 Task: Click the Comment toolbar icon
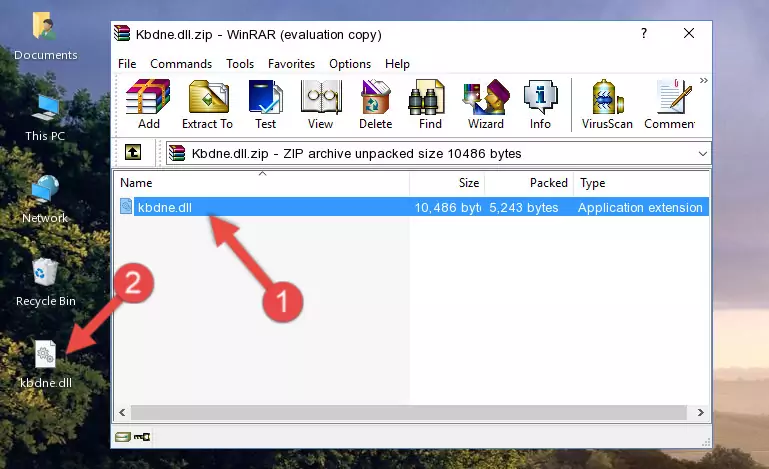pyautogui.click(x=670, y=104)
